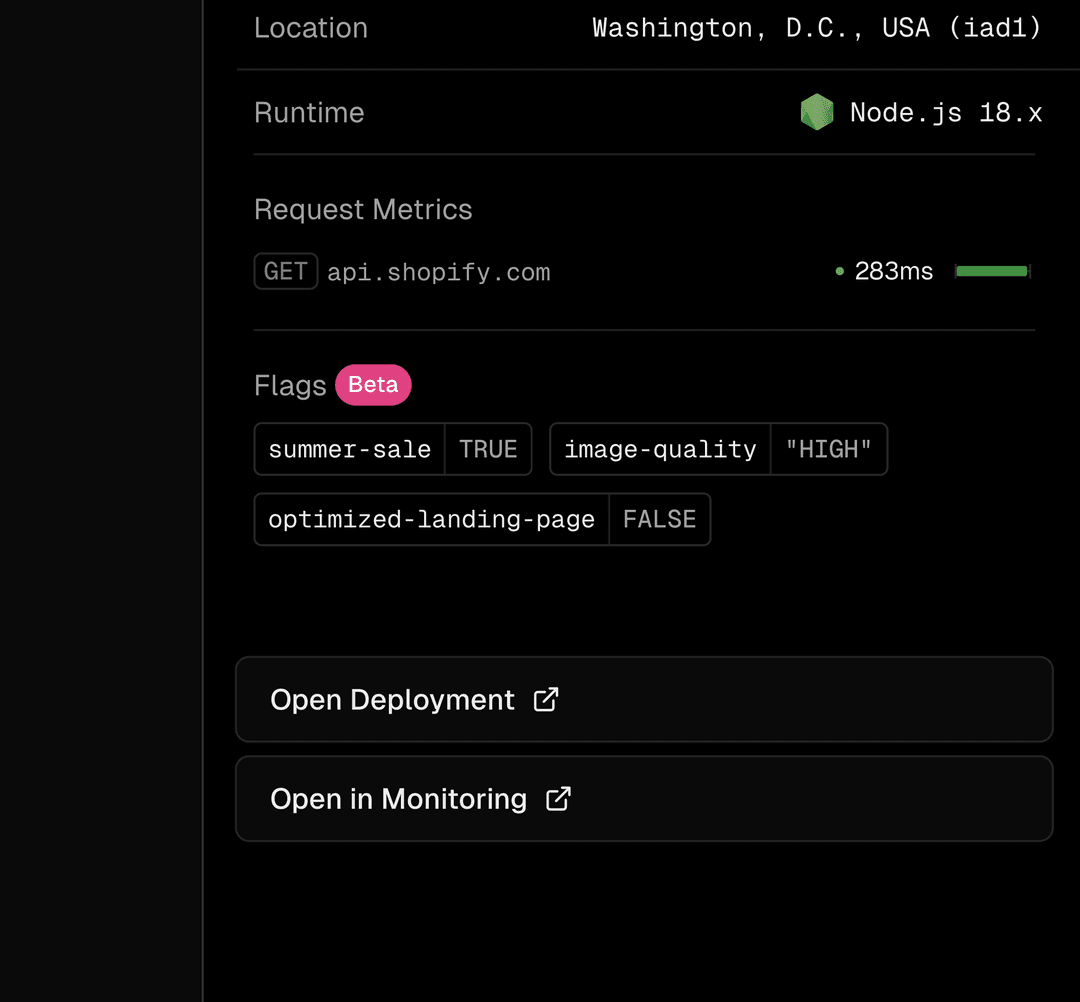Toggle the image-quality HIGH flag
Image resolution: width=1080 pixels, height=1002 pixels.
[718, 449]
